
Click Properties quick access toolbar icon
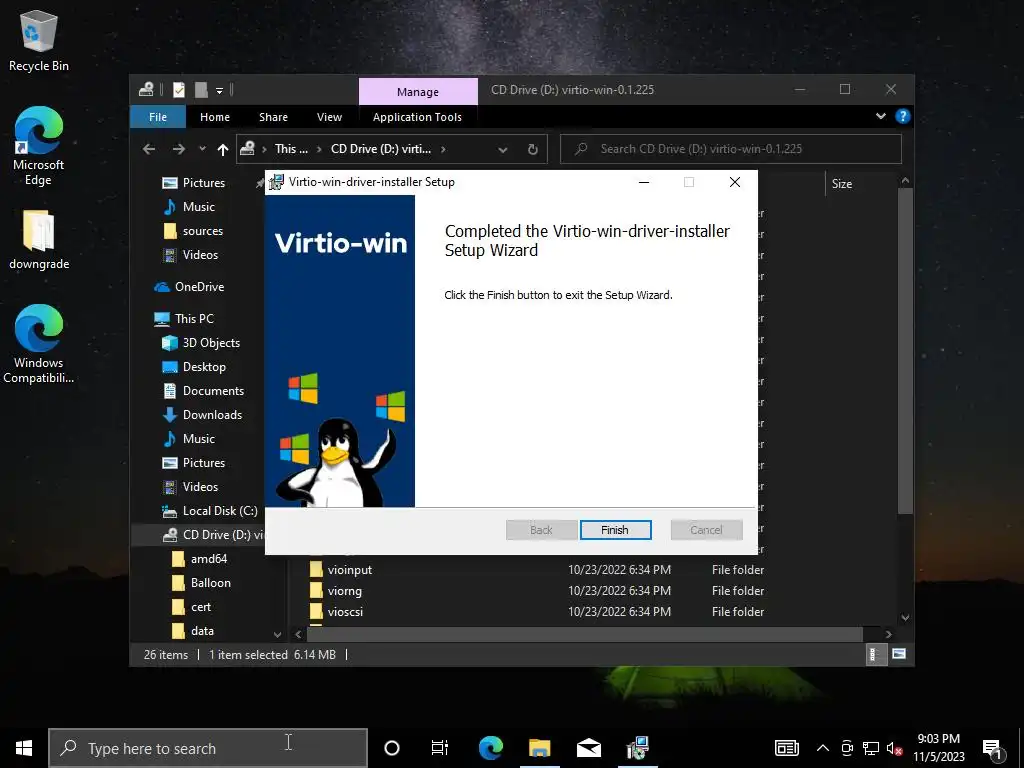click(x=179, y=89)
